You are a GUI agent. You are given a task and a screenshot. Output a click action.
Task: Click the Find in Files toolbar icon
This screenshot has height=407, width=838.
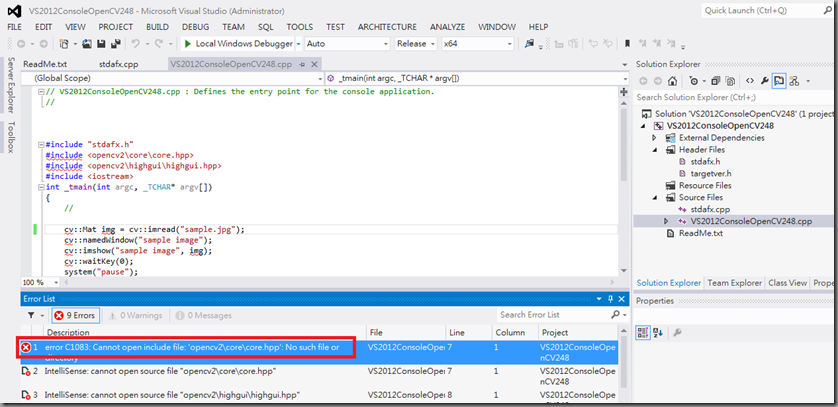click(530, 44)
